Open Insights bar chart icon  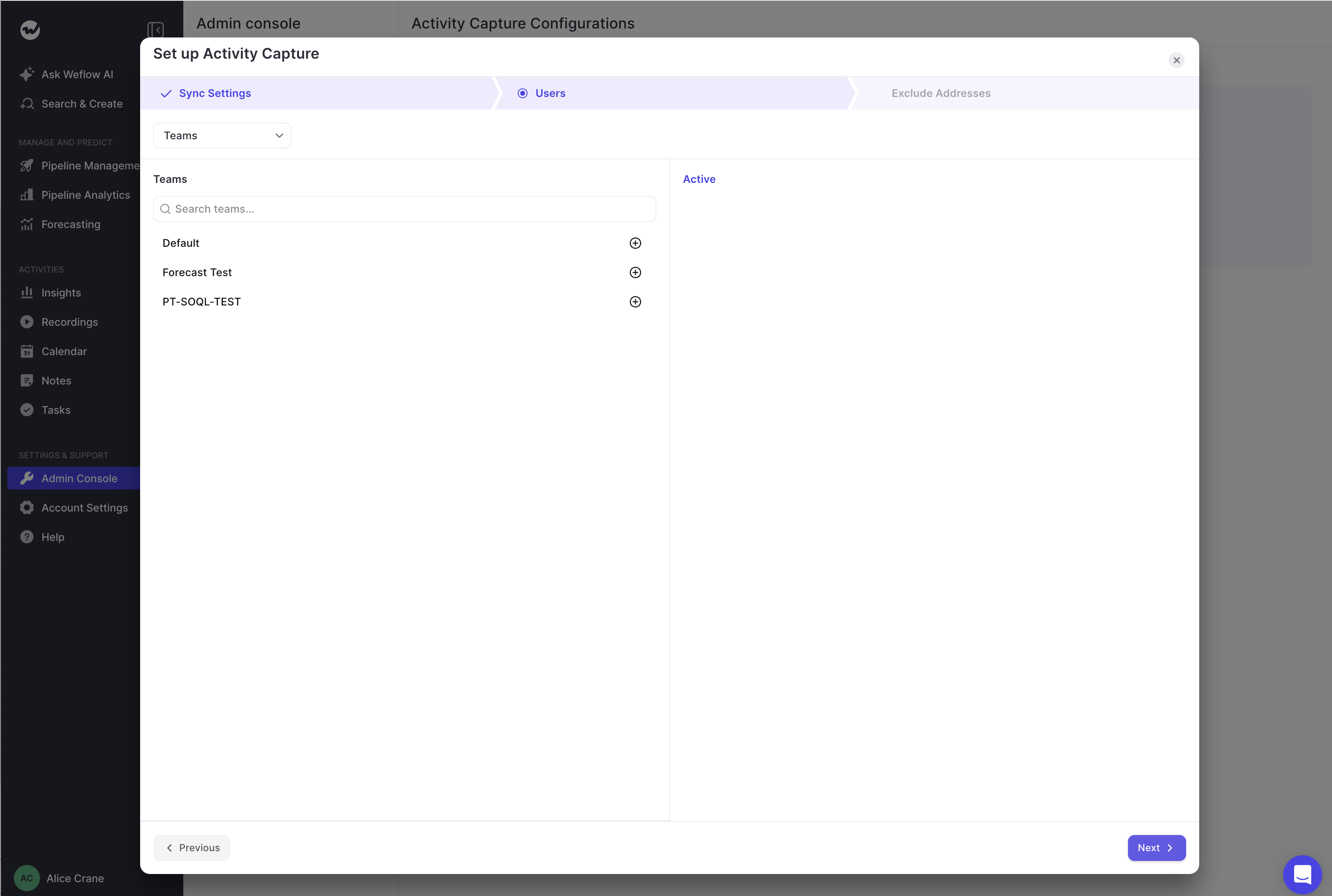(x=26, y=292)
